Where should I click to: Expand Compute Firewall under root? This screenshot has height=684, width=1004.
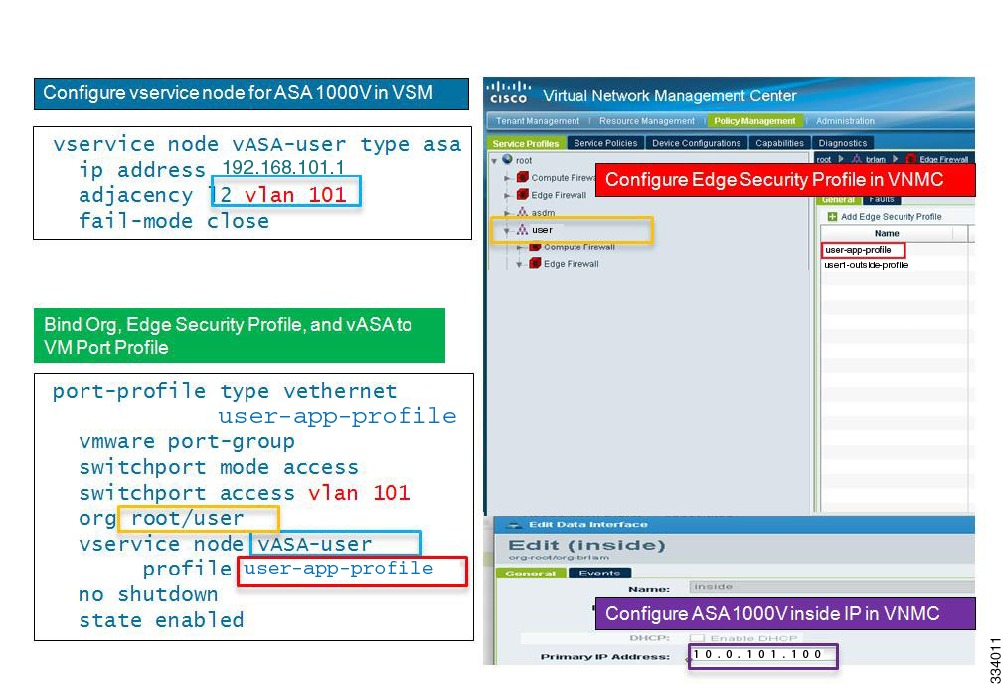point(507,178)
